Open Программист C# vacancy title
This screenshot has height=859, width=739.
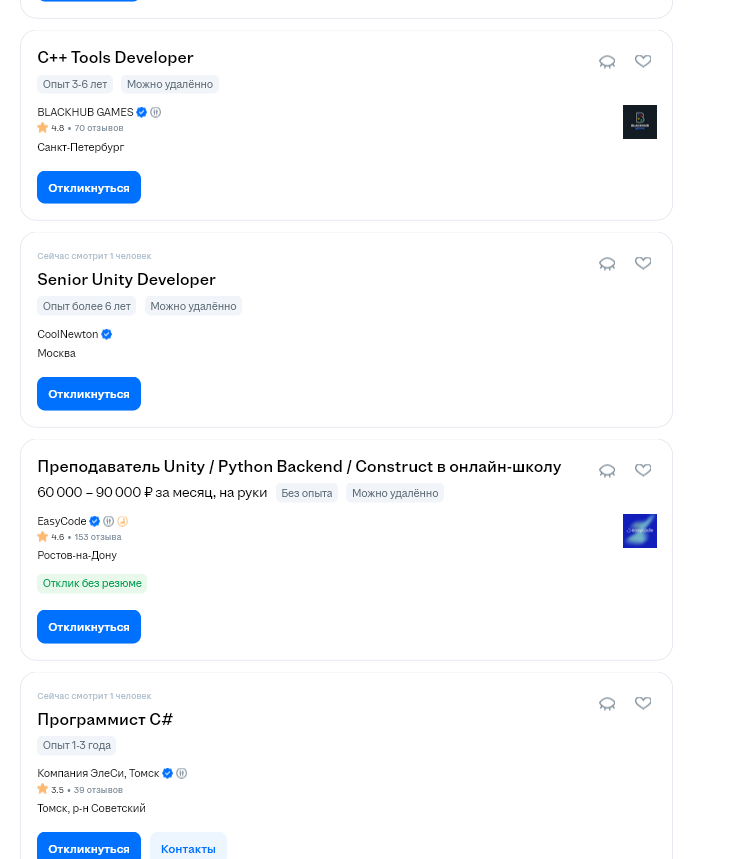click(105, 719)
